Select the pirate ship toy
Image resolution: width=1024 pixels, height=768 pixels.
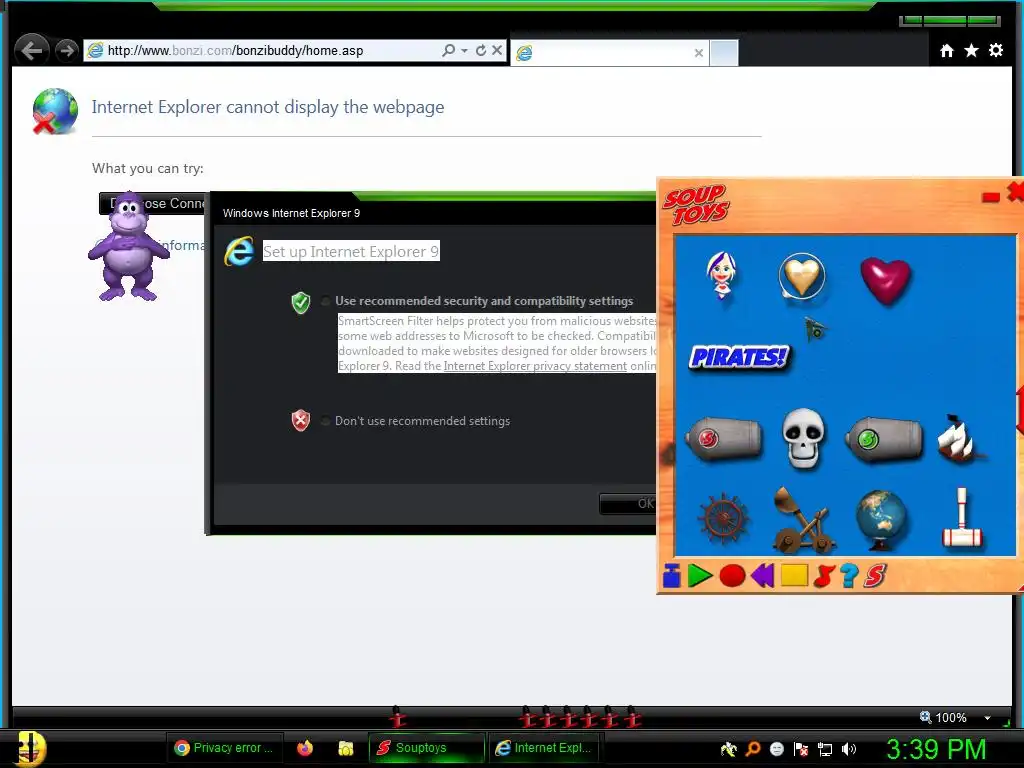pyautogui.click(x=959, y=438)
